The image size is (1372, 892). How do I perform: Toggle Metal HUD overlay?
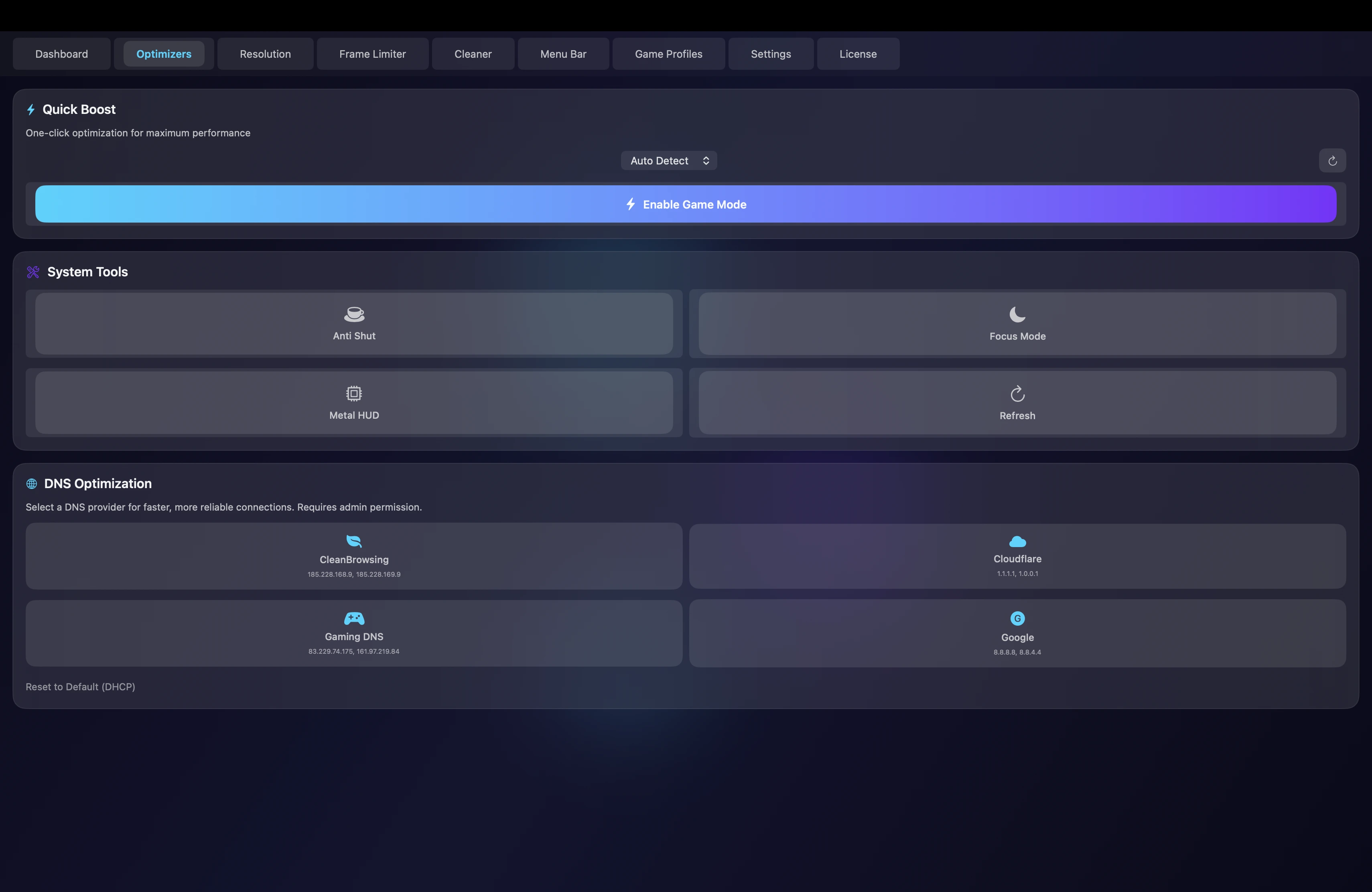(x=354, y=402)
